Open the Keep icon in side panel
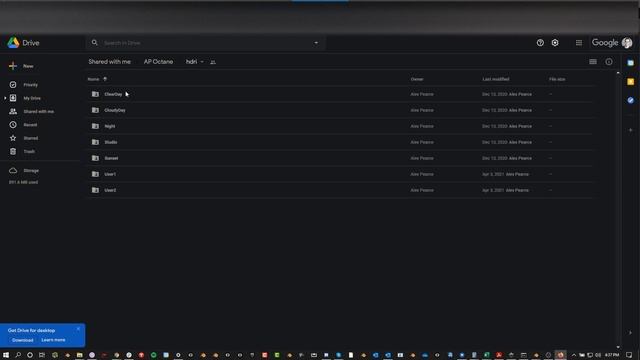Screen dimensions: 640x360 pos(631,82)
